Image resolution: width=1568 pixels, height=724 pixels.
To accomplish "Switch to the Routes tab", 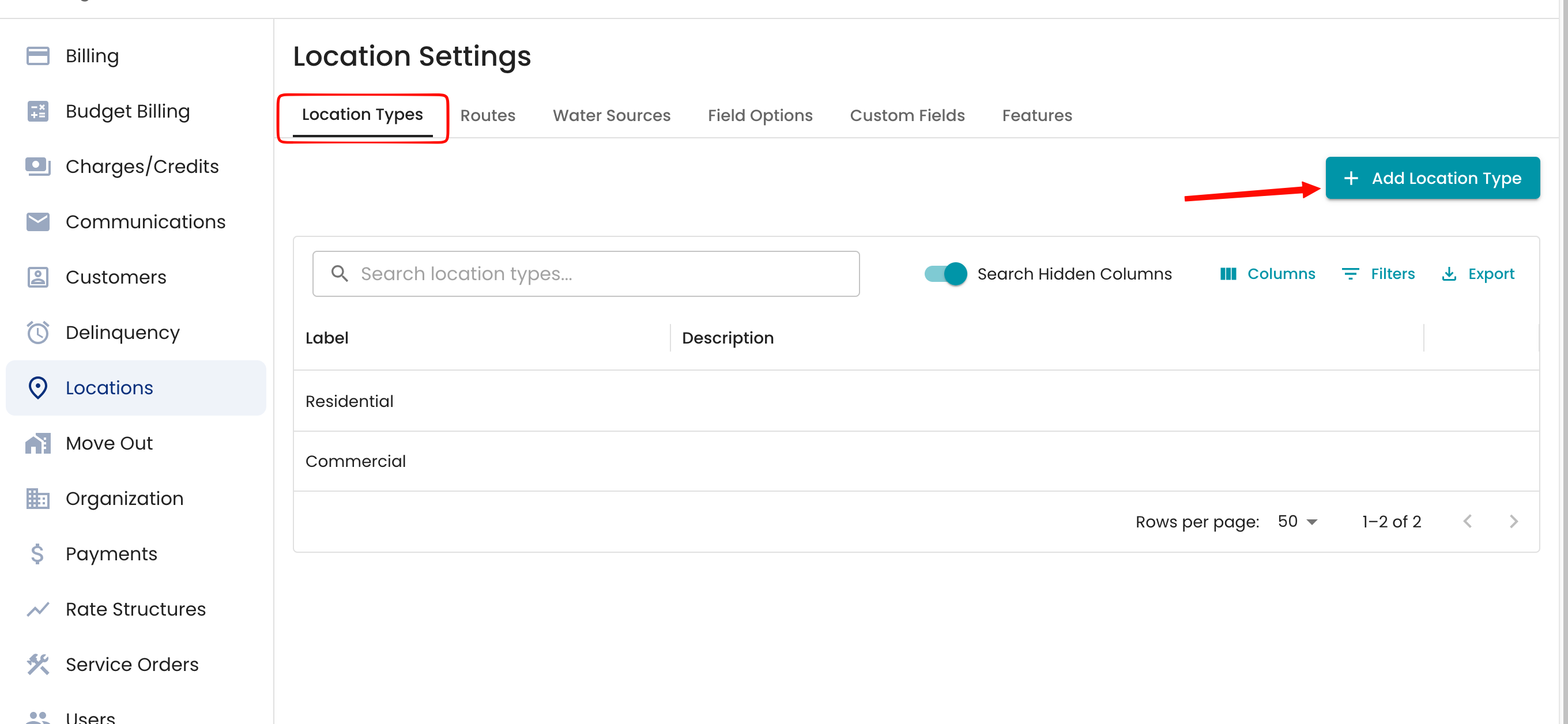I will point(488,116).
